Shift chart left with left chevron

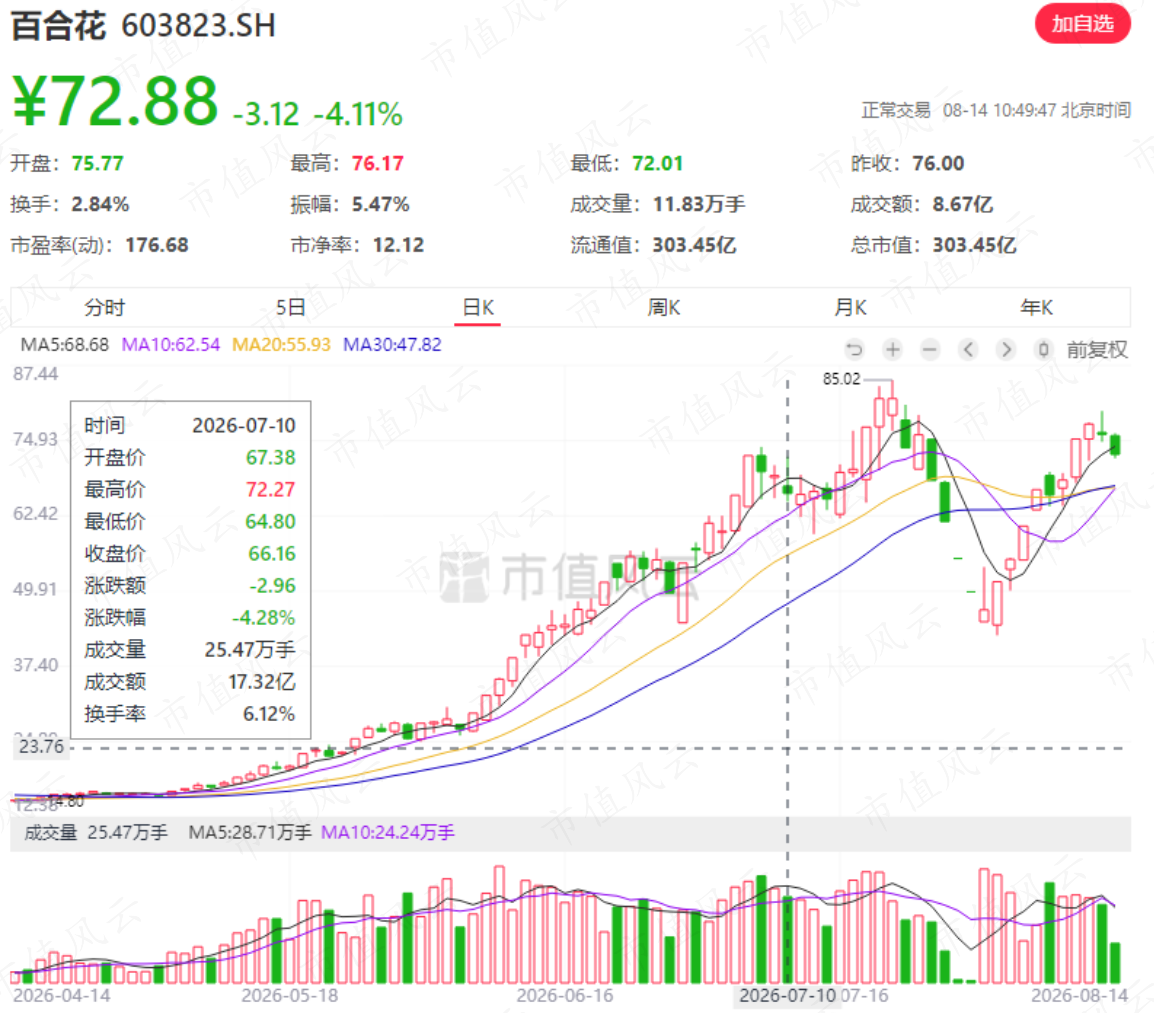click(x=969, y=349)
